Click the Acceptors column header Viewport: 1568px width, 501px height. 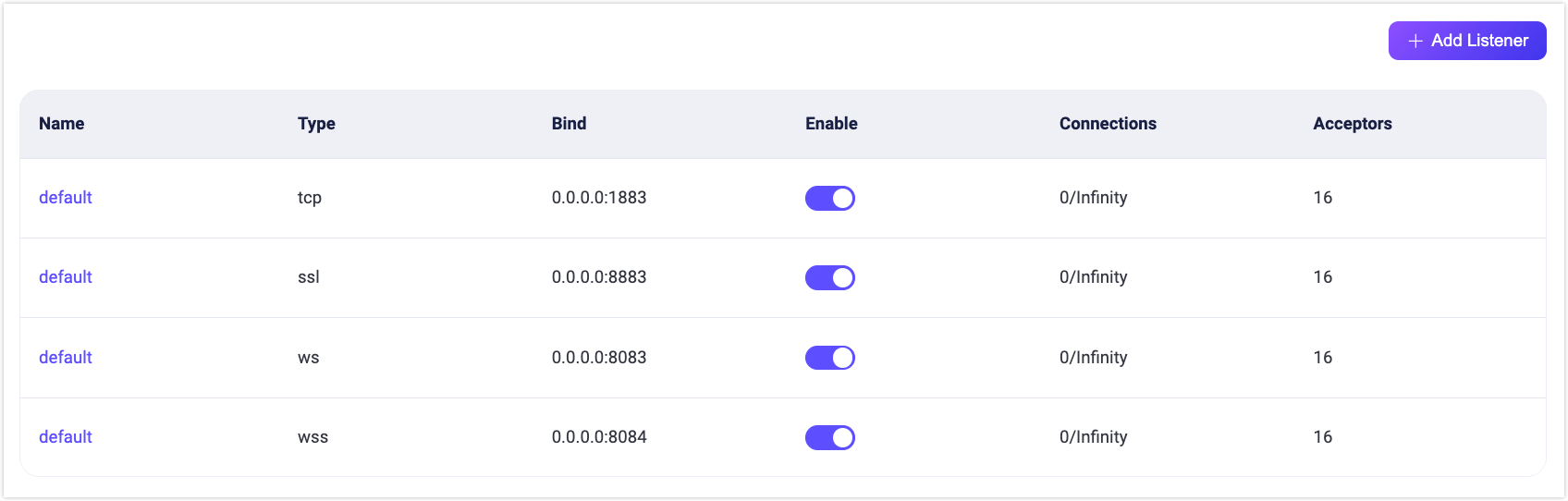[x=1353, y=124]
